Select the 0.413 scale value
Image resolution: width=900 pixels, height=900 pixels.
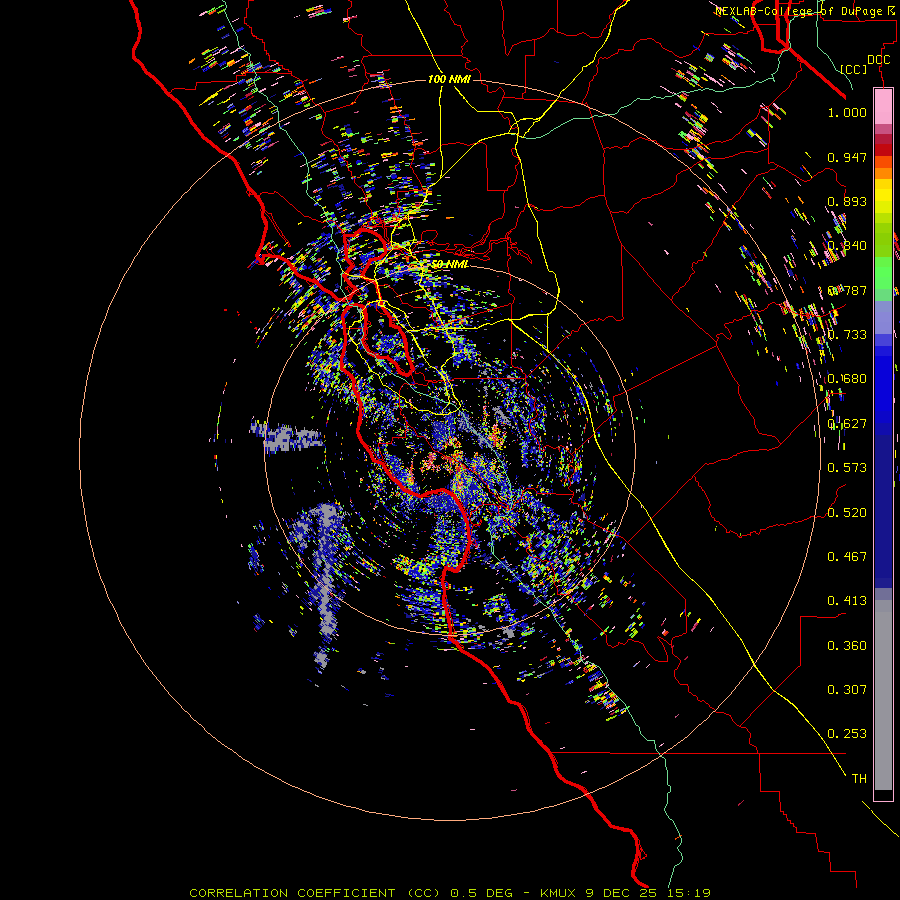[x=847, y=601]
